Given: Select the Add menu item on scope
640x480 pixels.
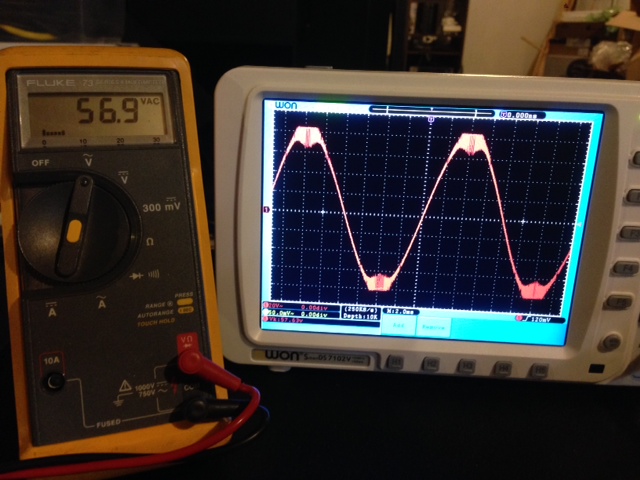Looking at the screenshot, I should (397, 326).
